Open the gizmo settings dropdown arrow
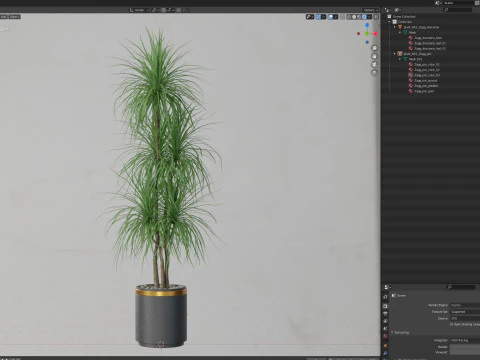Screen dimensions: 480x360 323,17
